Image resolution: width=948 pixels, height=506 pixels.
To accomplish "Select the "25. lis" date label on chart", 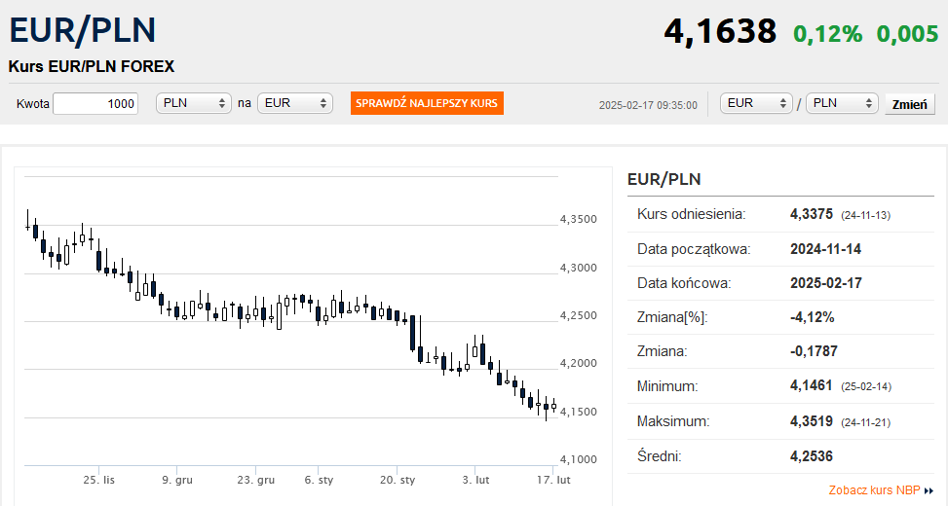I will click(x=99, y=480).
